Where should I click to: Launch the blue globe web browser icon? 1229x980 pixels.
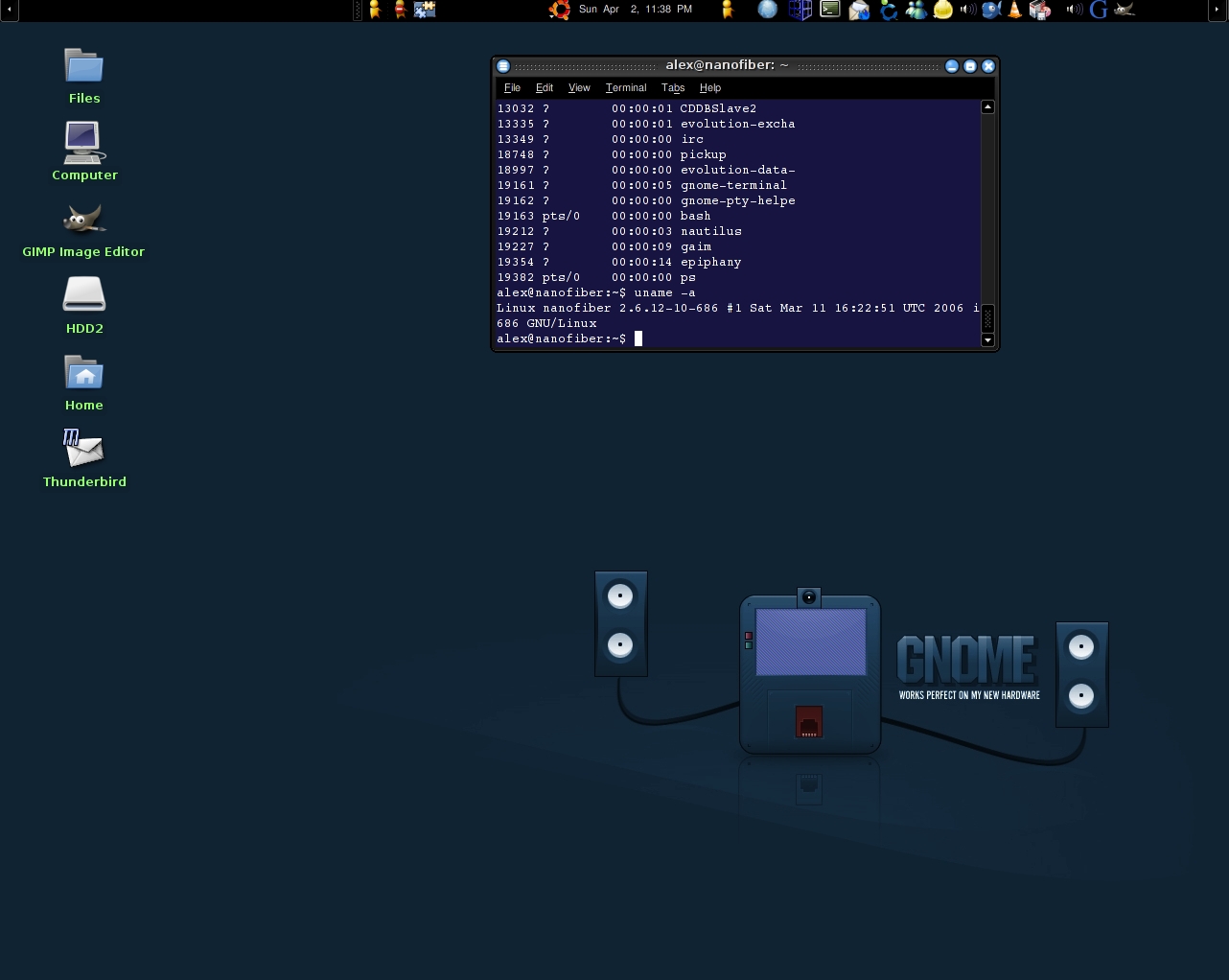[x=768, y=10]
